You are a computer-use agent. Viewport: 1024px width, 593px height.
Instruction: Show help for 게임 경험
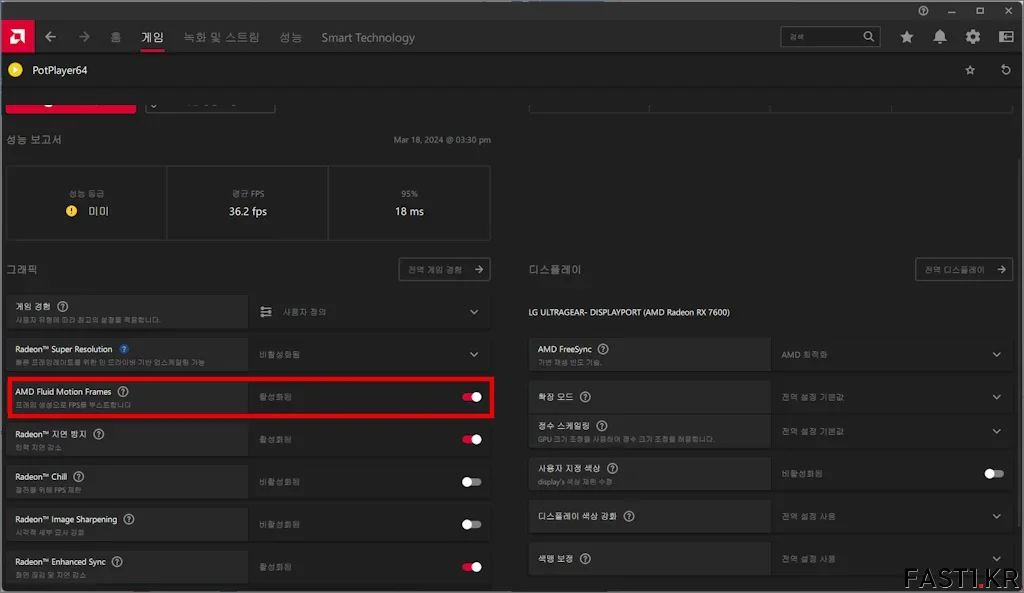coord(63,306)
